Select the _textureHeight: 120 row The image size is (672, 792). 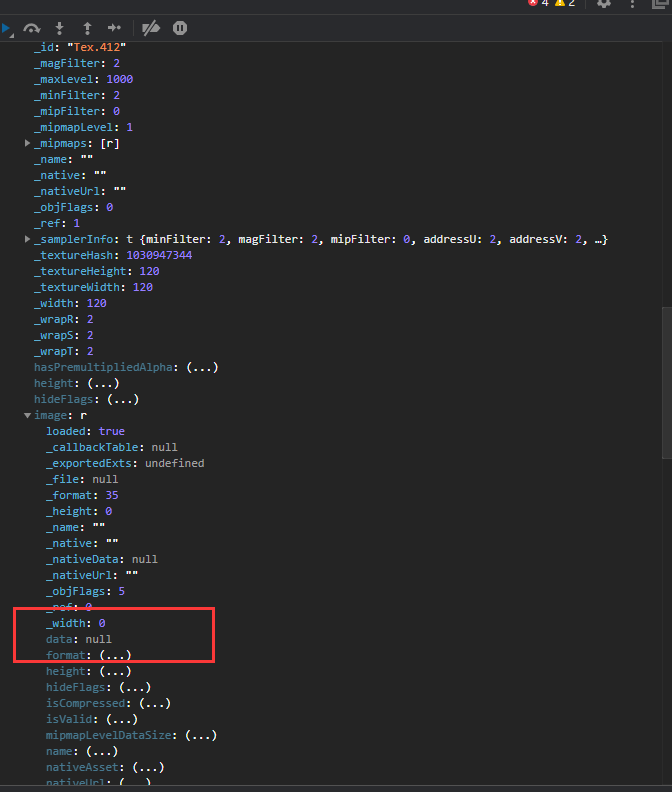click(x=97, y=271)
